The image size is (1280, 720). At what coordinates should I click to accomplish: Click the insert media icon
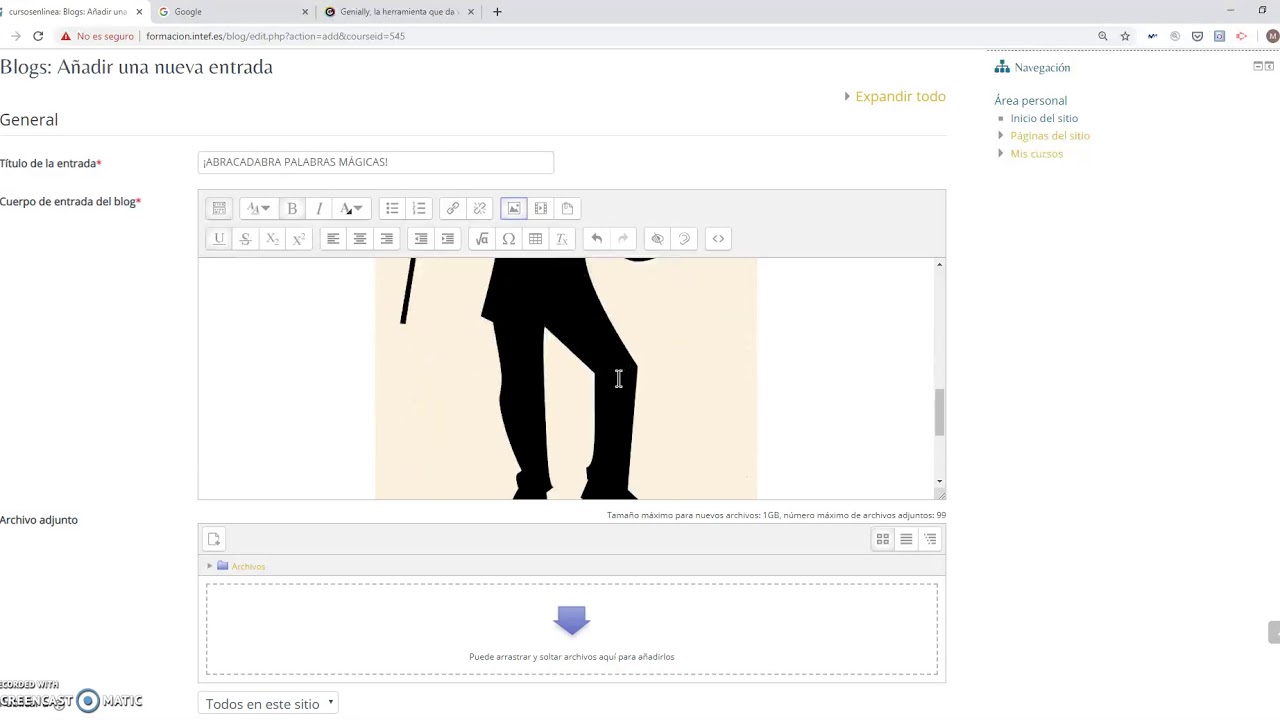(x=541, y=208)
